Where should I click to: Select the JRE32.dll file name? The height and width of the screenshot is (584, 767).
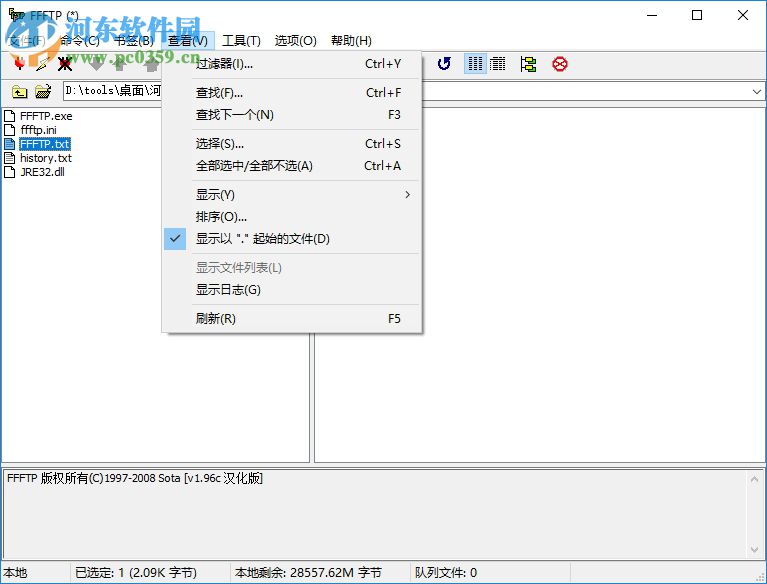coord(42,172)
